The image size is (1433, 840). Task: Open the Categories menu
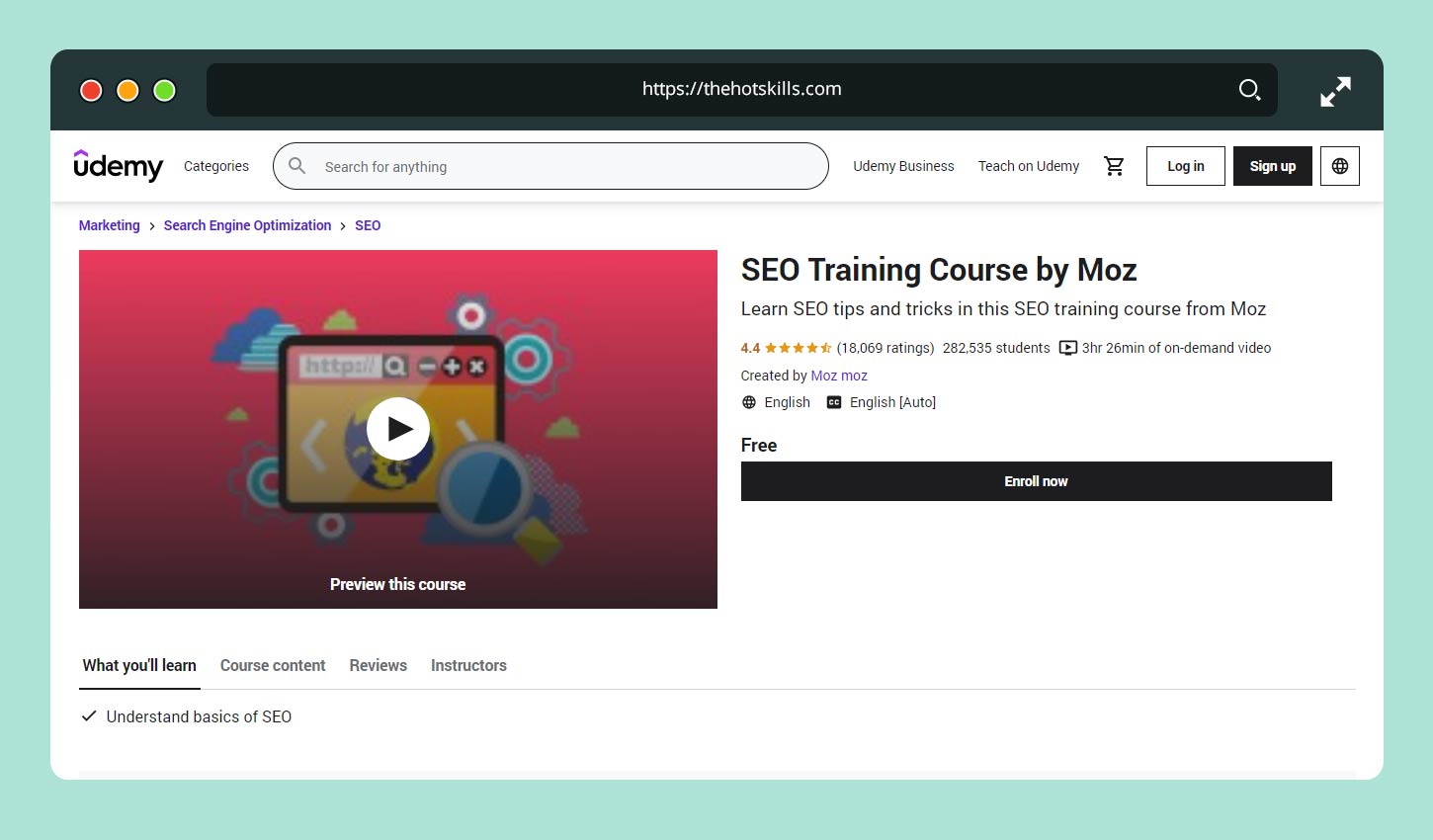click(x=215, y=166)
